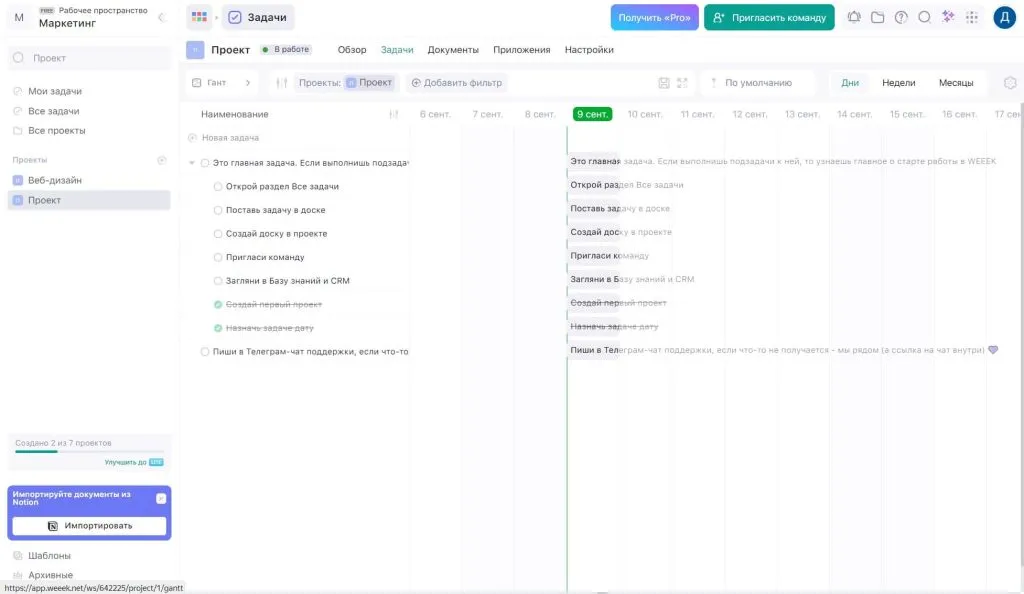Image resolution: width=1024 pixels, height=594 pixels.
Task: Open notifications via the bell icon
Action: (854, 15)
